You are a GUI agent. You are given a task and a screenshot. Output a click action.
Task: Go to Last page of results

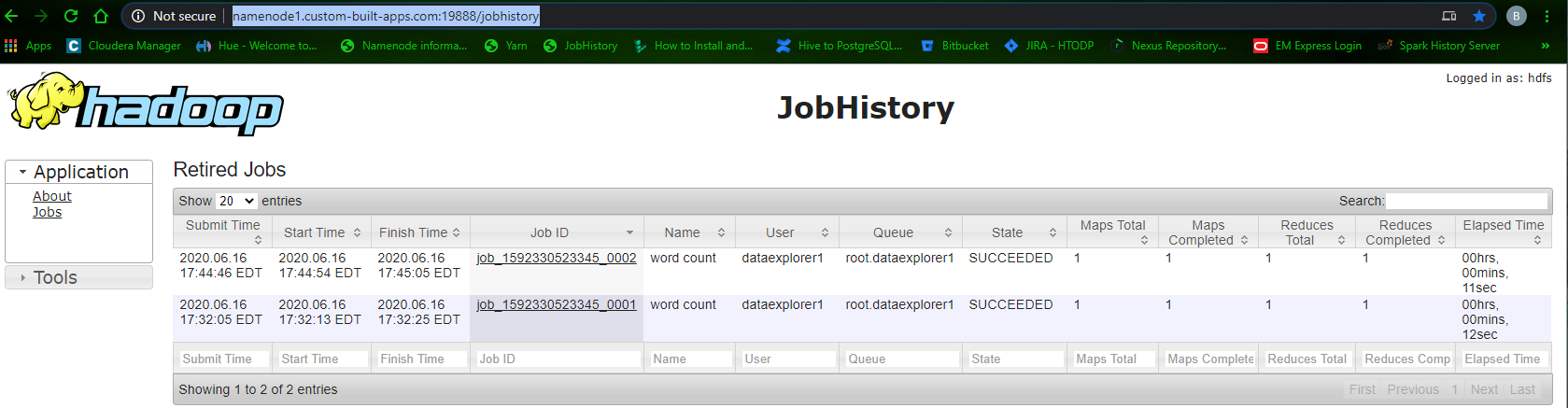[1522, 389]
